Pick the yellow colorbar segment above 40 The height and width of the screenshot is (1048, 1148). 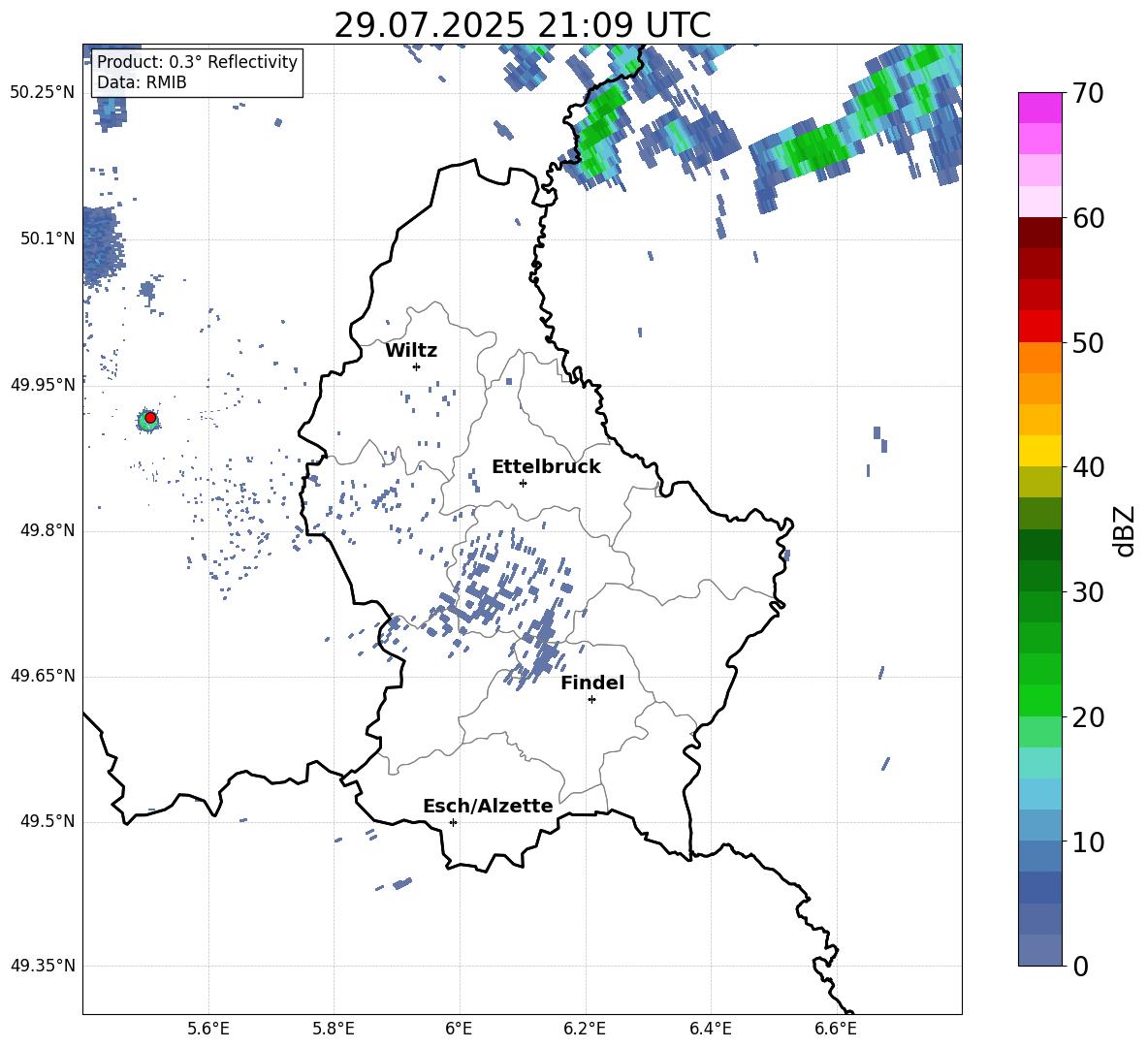[1039, 451]
